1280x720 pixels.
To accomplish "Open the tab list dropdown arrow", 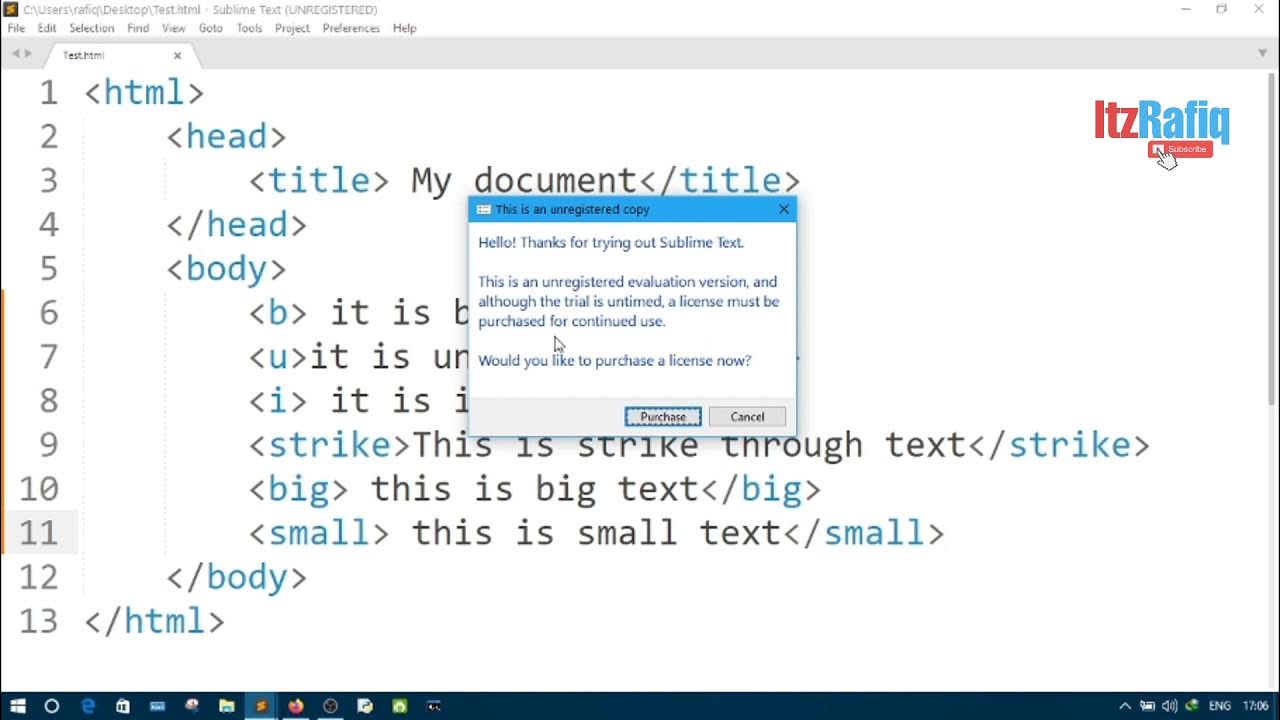I will 1263,53.
